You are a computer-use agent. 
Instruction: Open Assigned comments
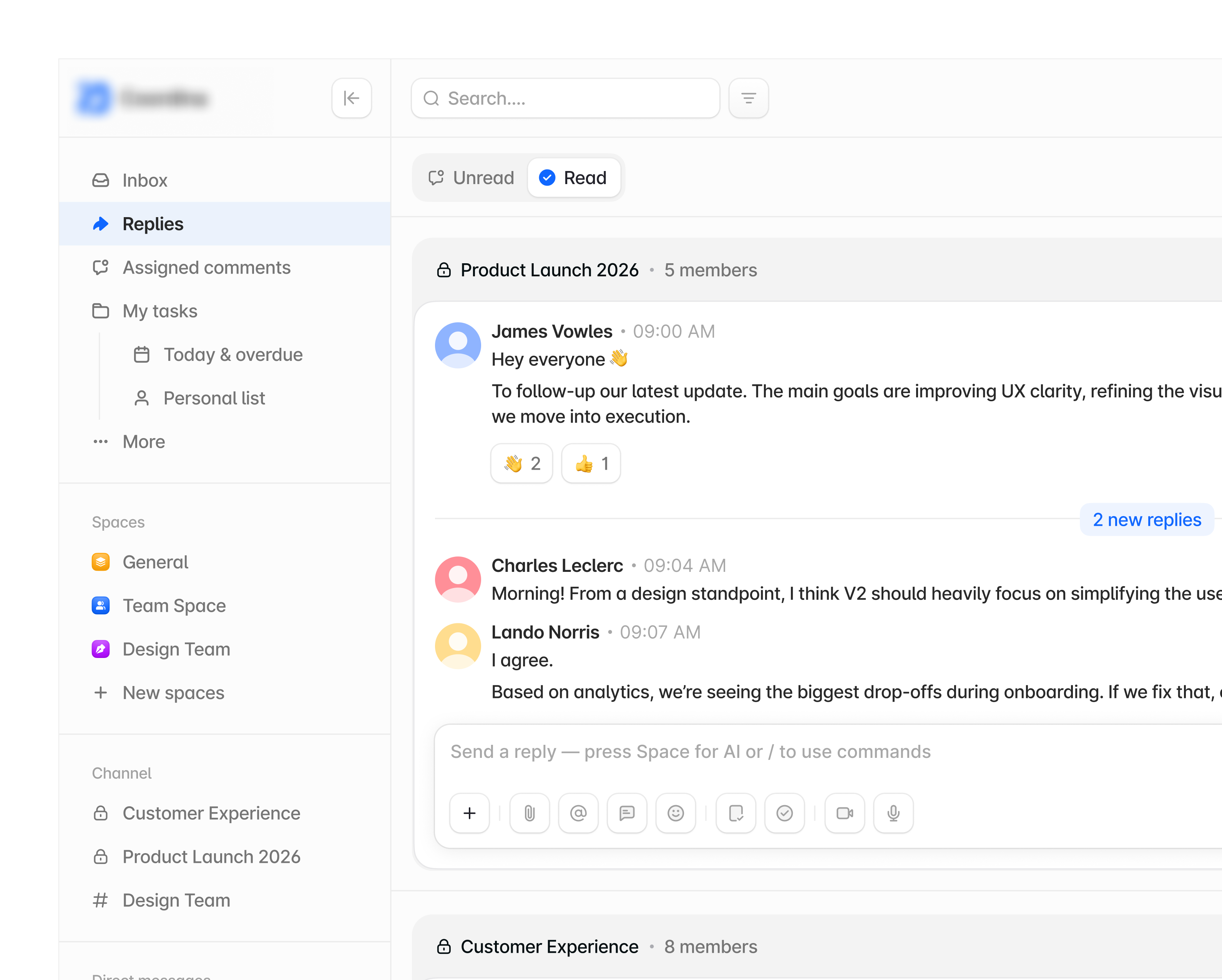pos(224,267)
